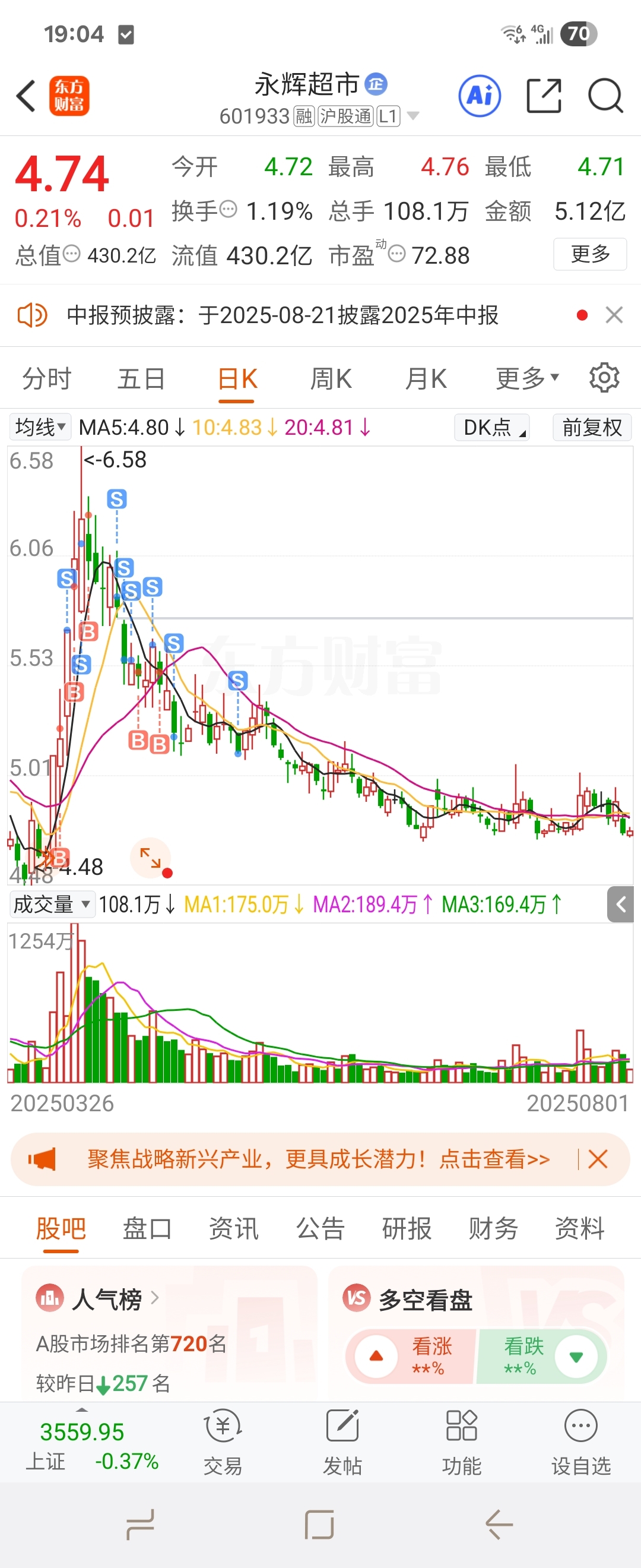Tap the volume bar chart area

coord(320,1003)
